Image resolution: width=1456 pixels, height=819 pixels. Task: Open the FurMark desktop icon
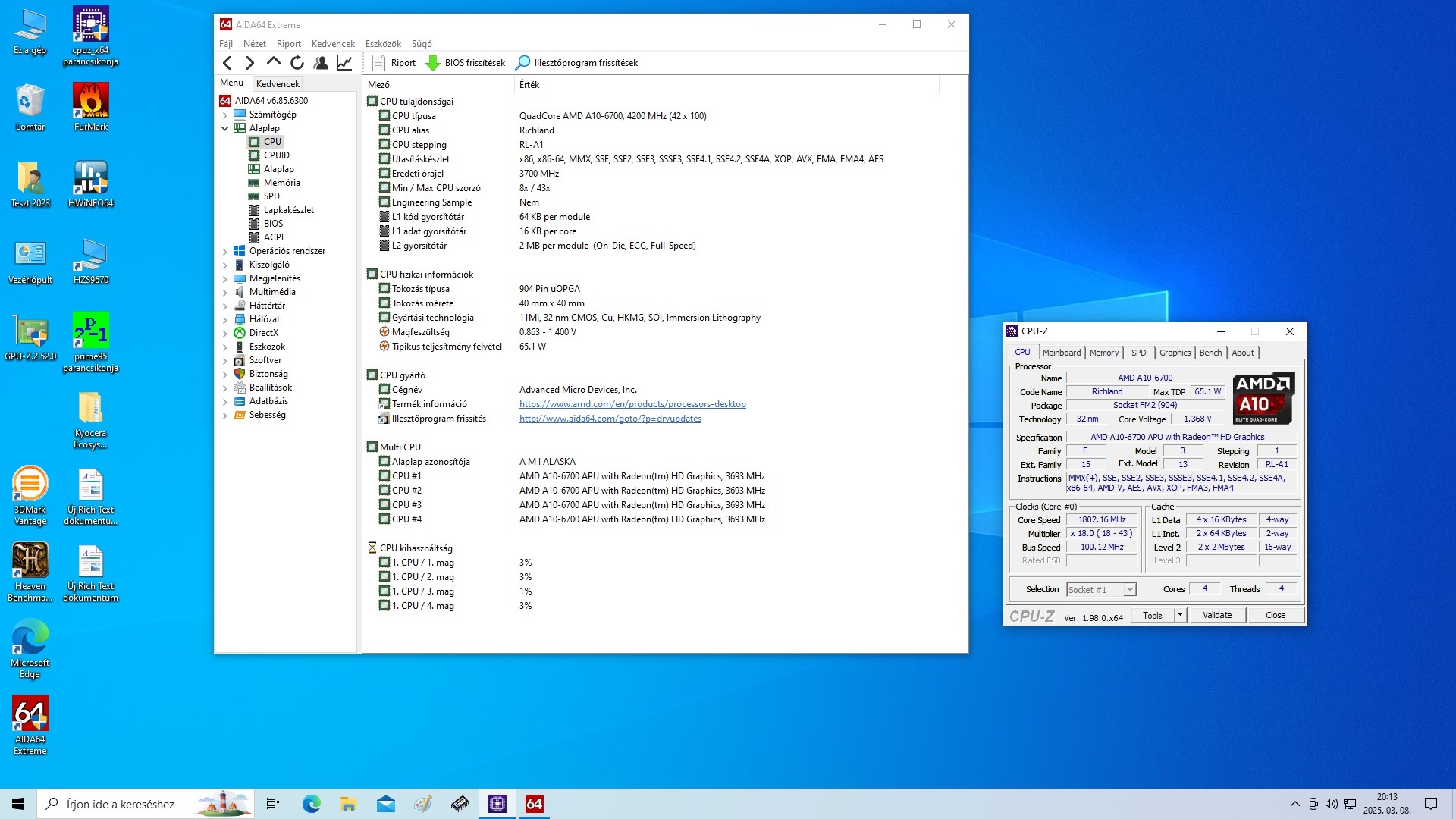click(90, 106)
